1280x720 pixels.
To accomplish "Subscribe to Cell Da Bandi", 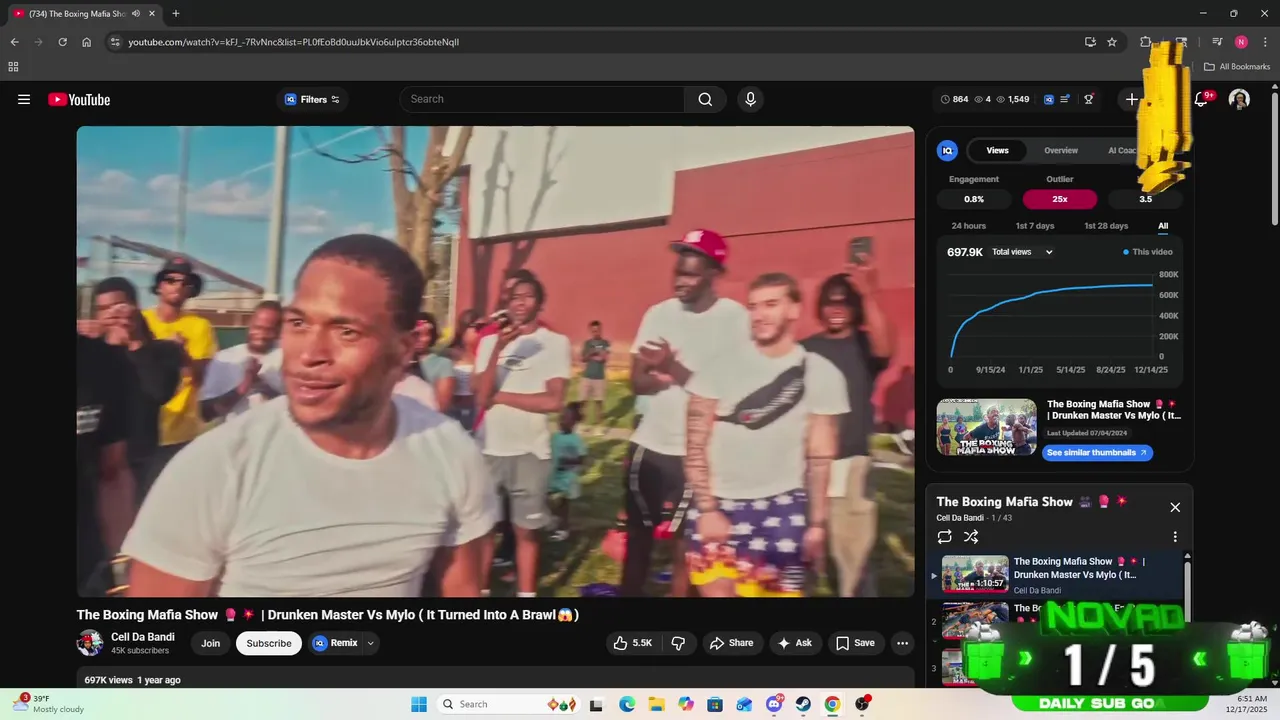I will (x=269, y=643).
